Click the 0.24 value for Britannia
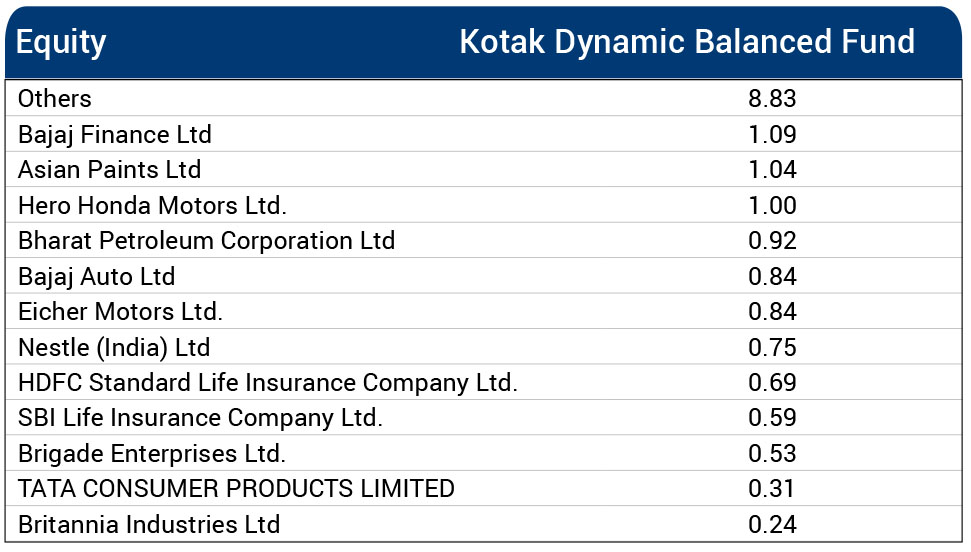Viewport: 971px width, 552px height. click(x=772, y=524)
